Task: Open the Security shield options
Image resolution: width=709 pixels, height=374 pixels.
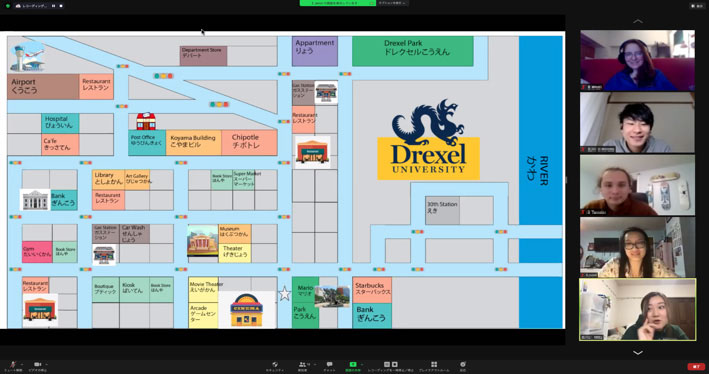Action: point(274,366)
